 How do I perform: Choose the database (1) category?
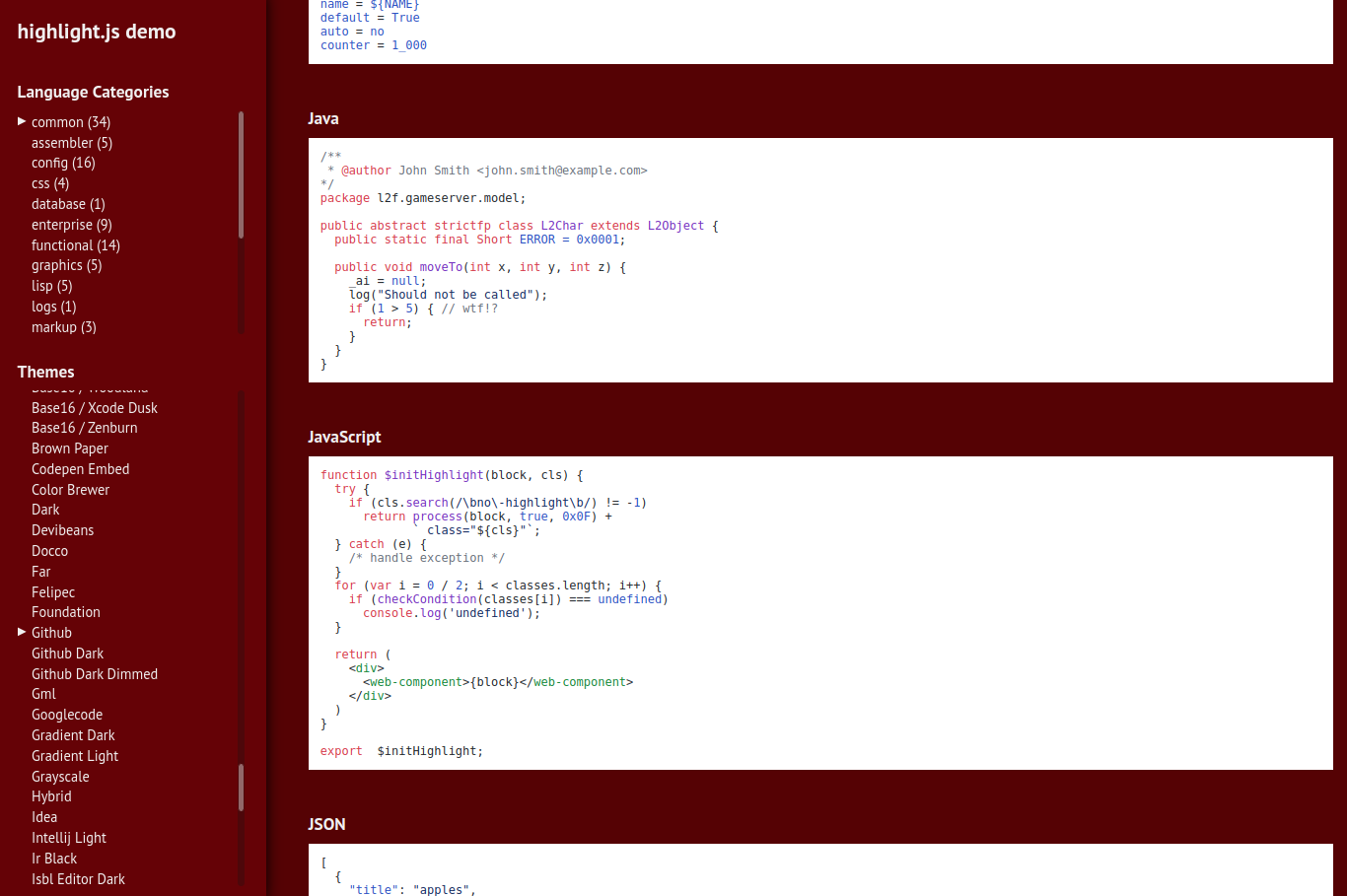tap(68, 204)
